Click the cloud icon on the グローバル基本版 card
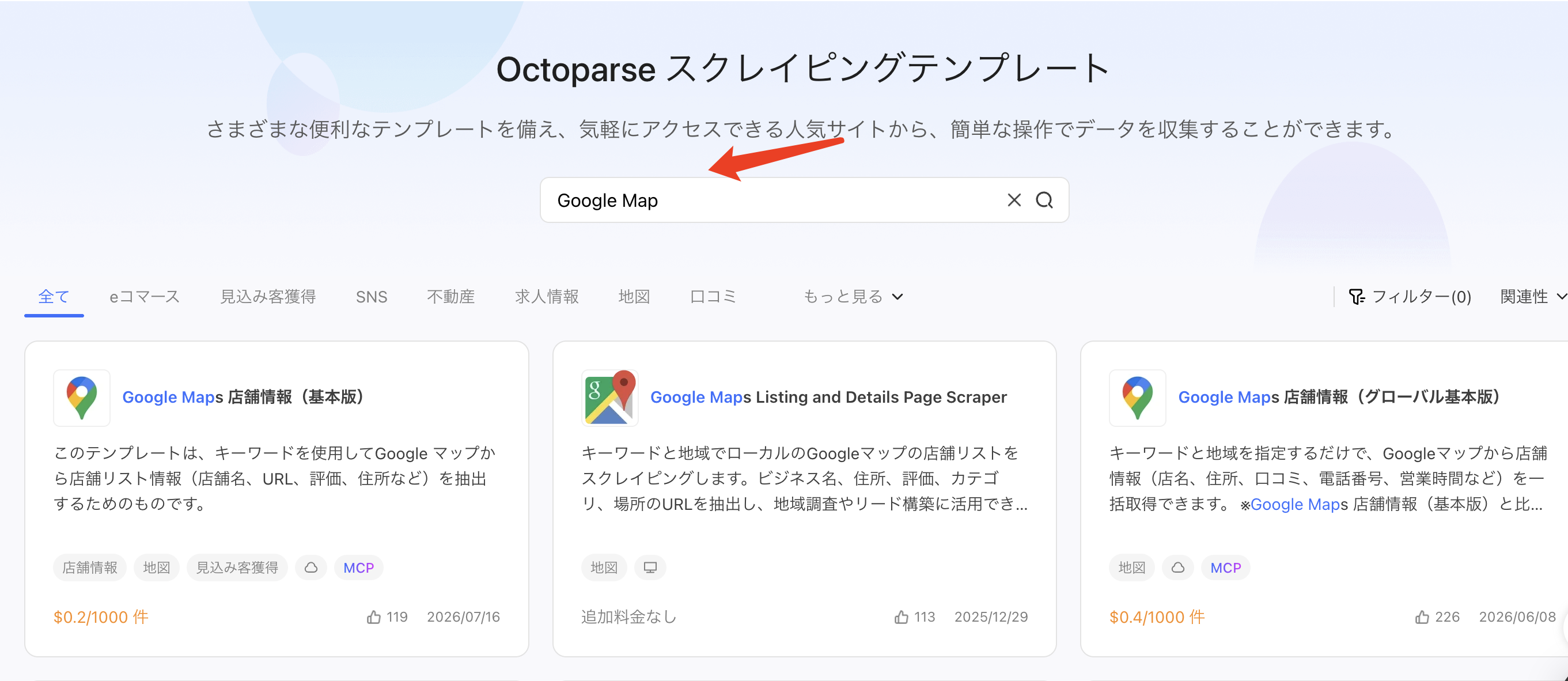1568x681 pixels. (1178, 568)
